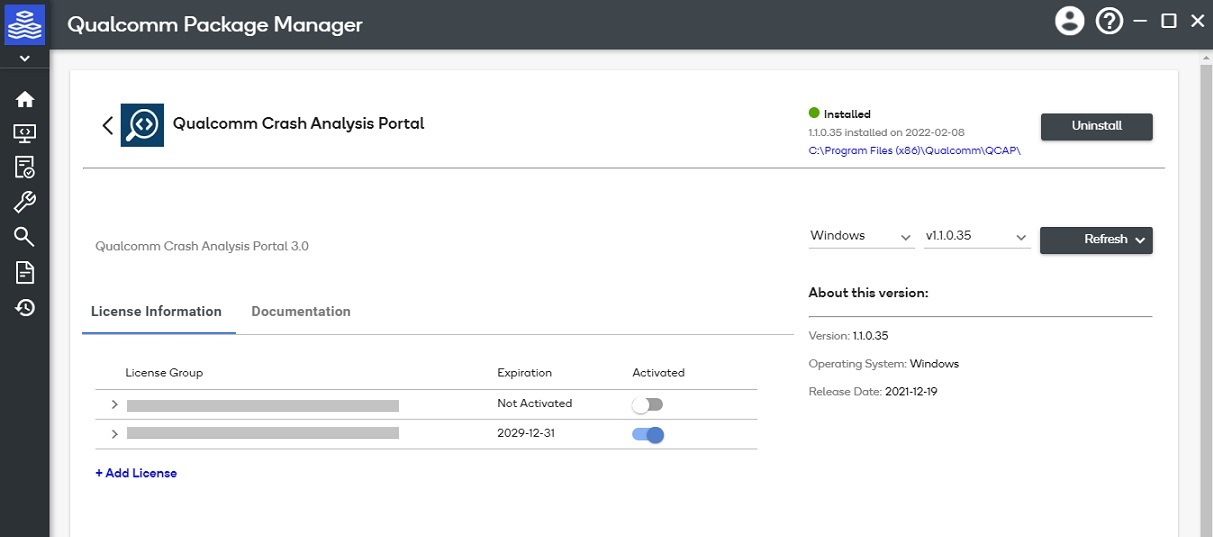Enable the Not Activated license toggle
1213x537 pixels.
click(x=647, y=404)
